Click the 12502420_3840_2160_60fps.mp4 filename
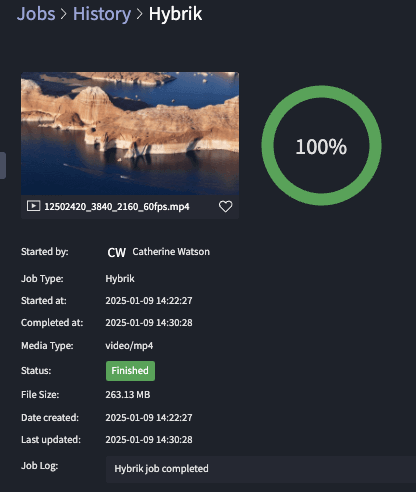 (x=117, y=207)
